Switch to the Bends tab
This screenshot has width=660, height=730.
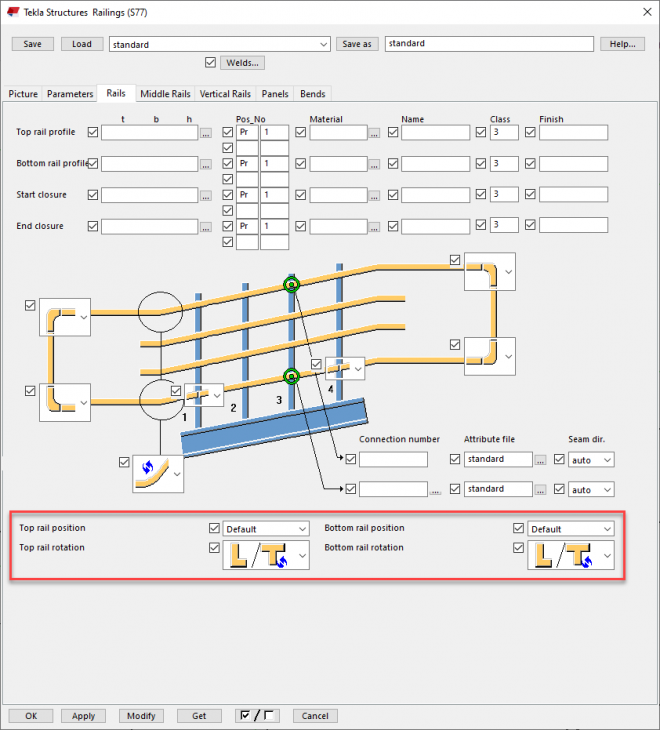click(x=313, y=94)
